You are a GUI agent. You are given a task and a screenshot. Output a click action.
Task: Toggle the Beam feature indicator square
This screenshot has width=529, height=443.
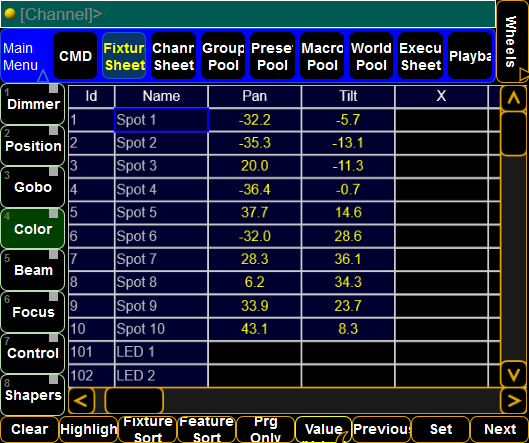pyautogui.click(x=54, y=254)
